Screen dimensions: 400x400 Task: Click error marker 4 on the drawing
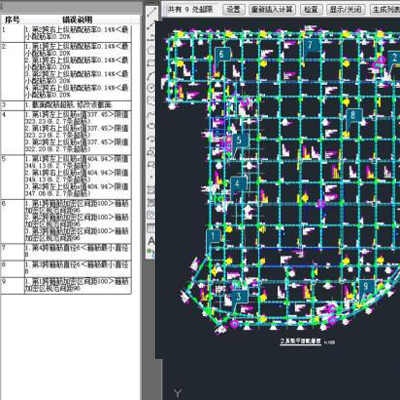(x=238, y=184)
